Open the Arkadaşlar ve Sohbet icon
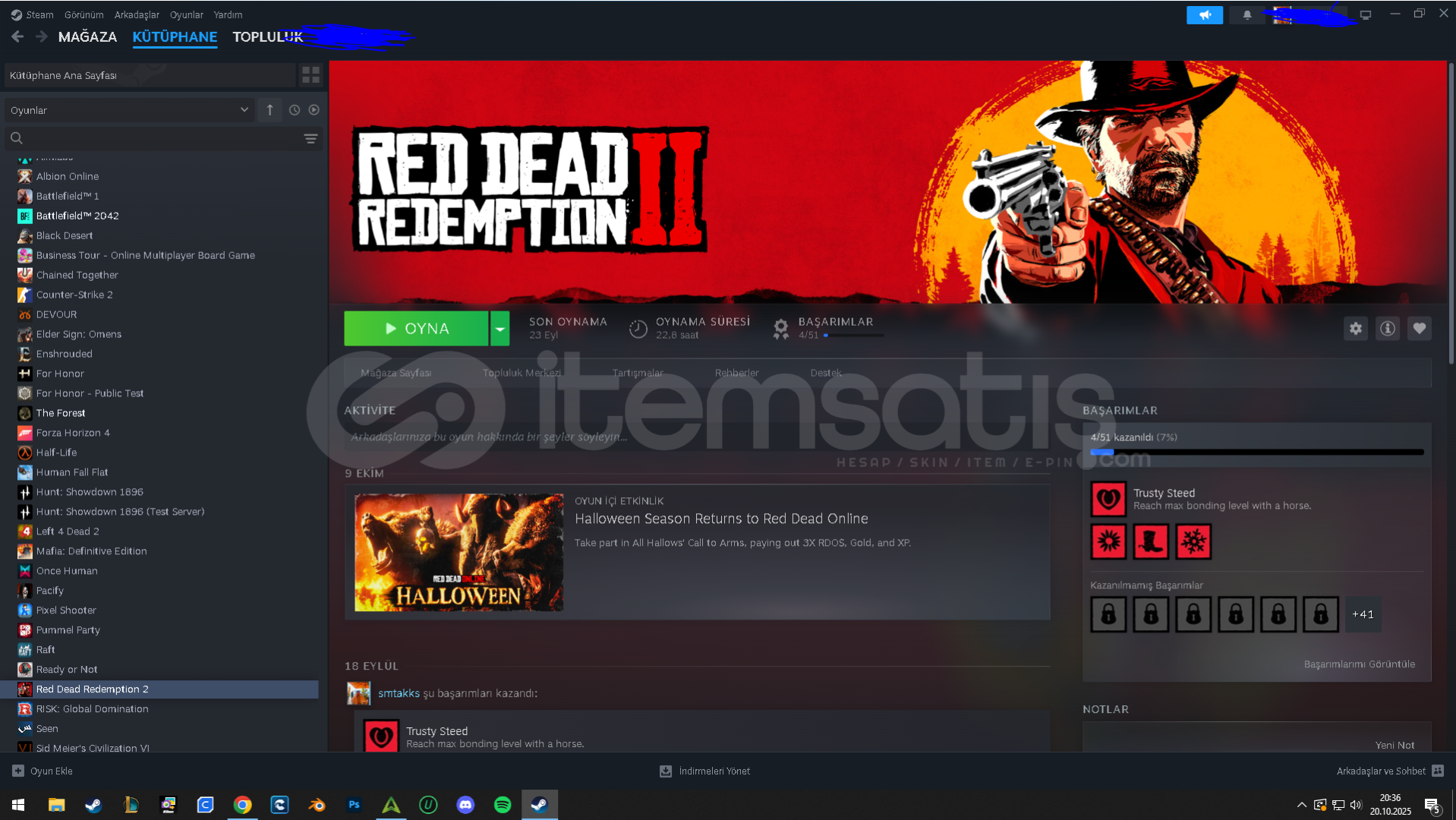This screenshot has height=820, width=1456. 1437,771
